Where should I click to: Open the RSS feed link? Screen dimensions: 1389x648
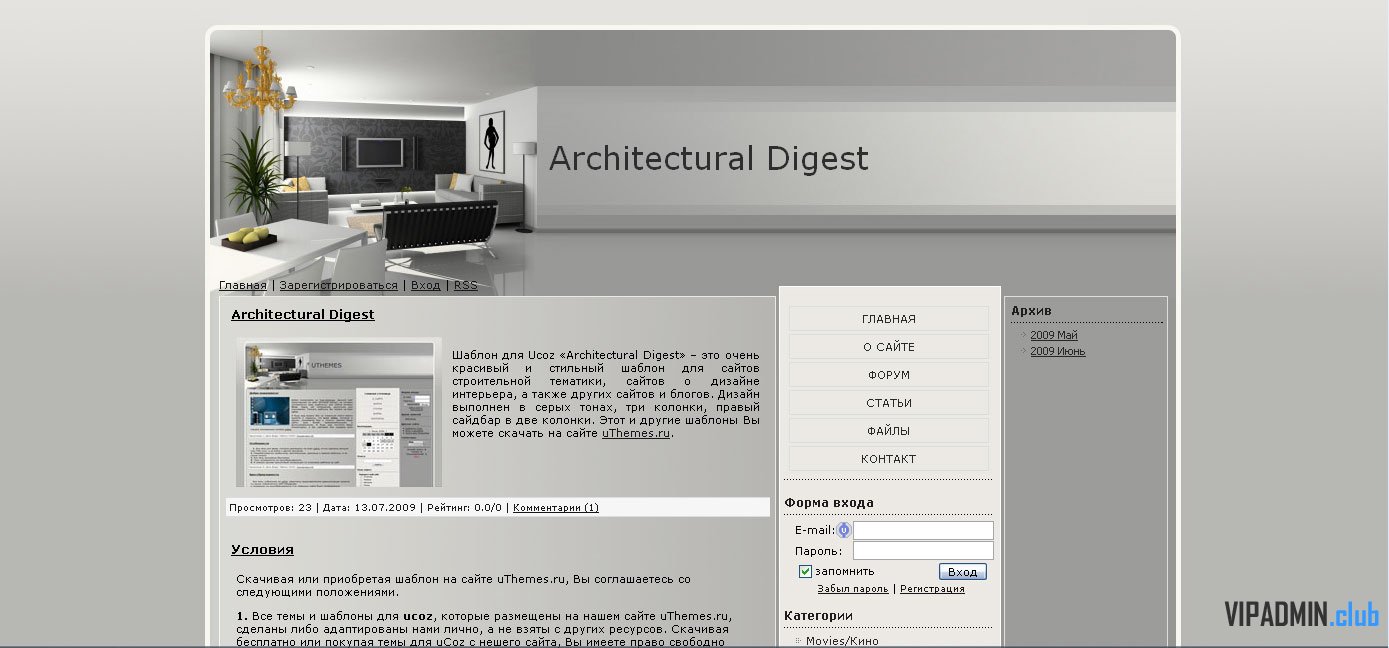[465, 285]
